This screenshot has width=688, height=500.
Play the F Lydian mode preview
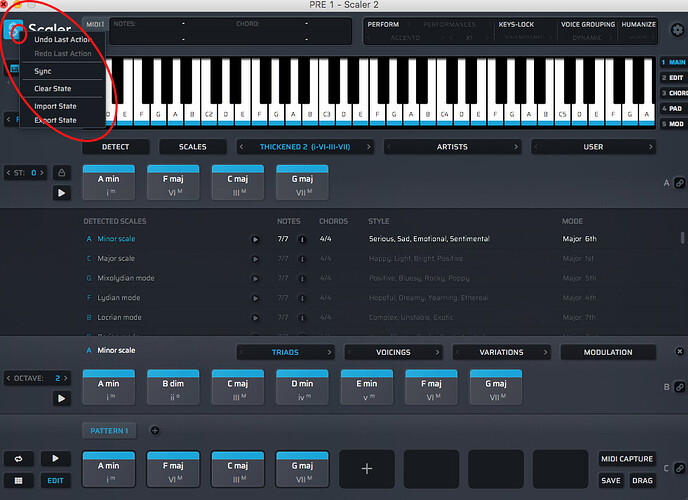(x=255, y=299)
